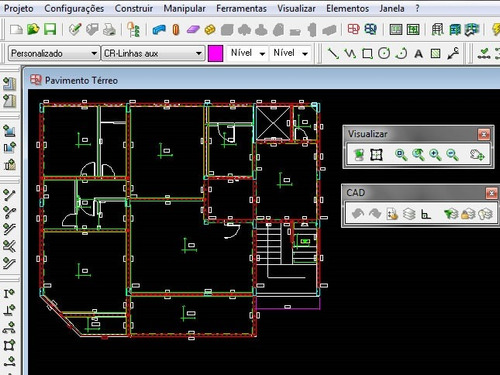Click the purple slab element icon
Viewport: 500px width, 375px height.
click(x=193, y=30)
